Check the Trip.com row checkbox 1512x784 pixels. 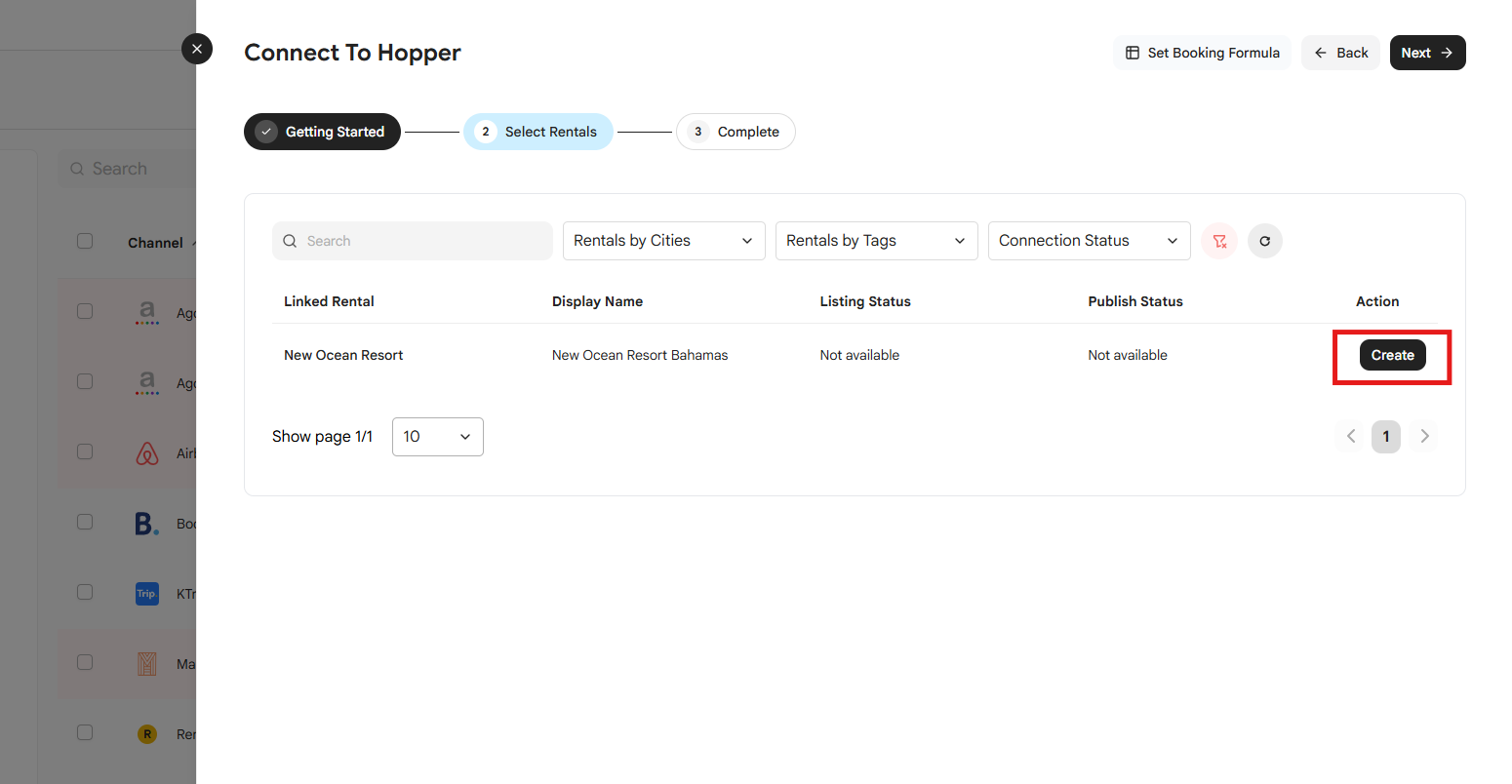pos(85,592)
